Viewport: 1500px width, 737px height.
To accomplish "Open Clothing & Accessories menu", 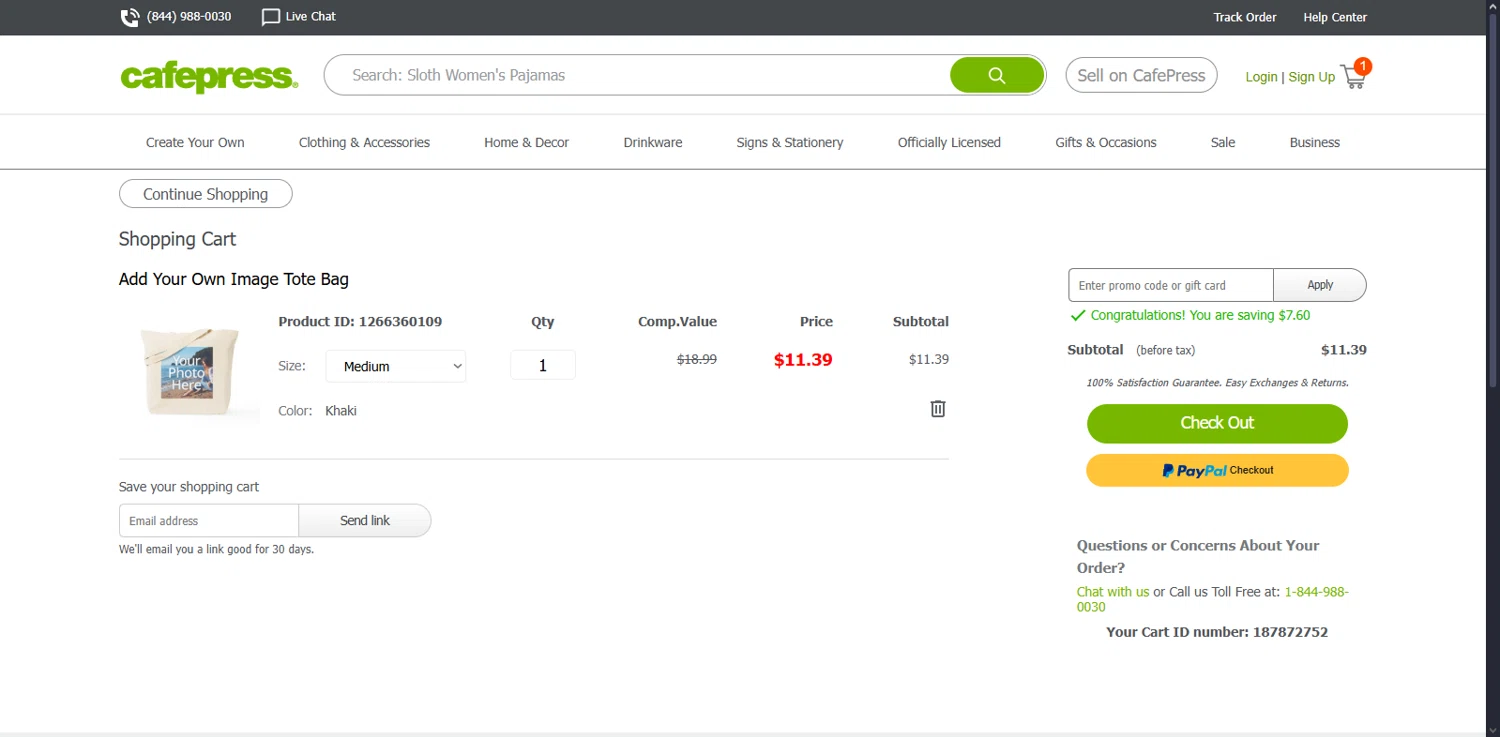I will [364, 142].
